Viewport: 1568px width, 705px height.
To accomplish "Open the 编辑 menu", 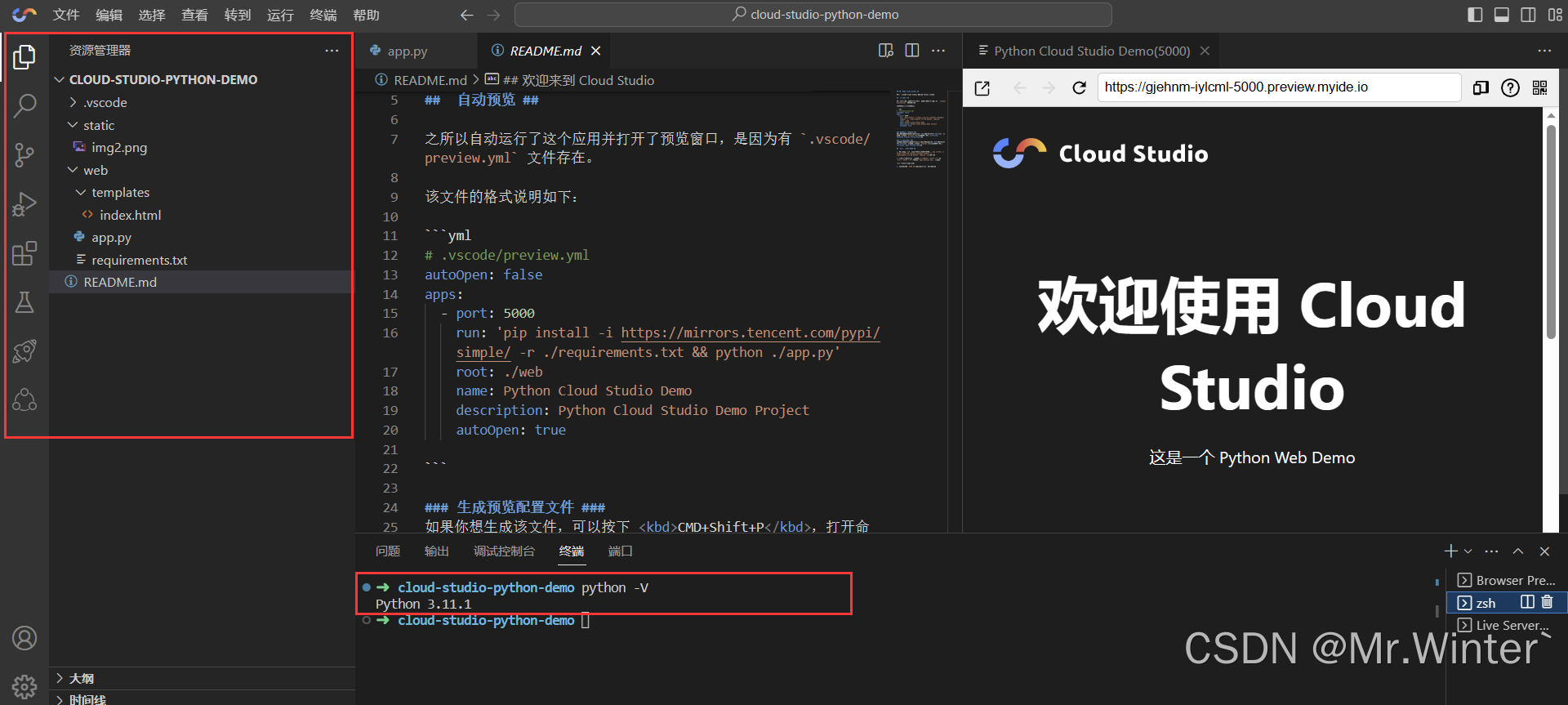I will [x=109, y=15].
